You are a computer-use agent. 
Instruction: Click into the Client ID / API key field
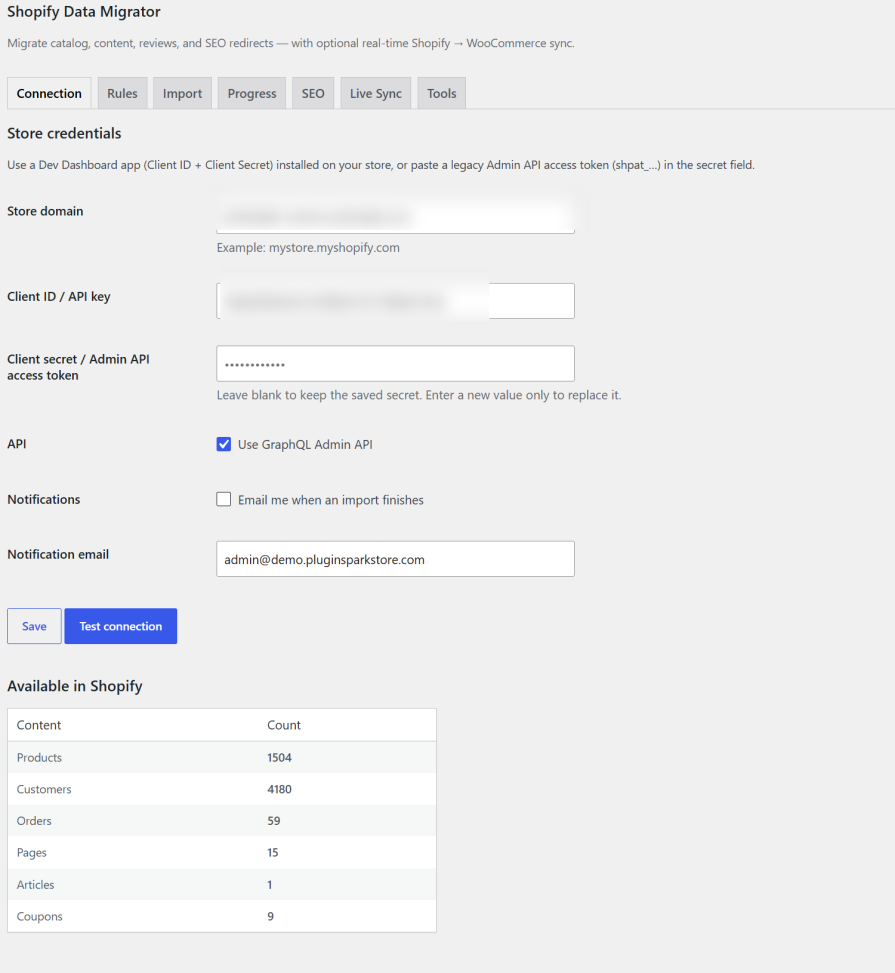[395, 301]
